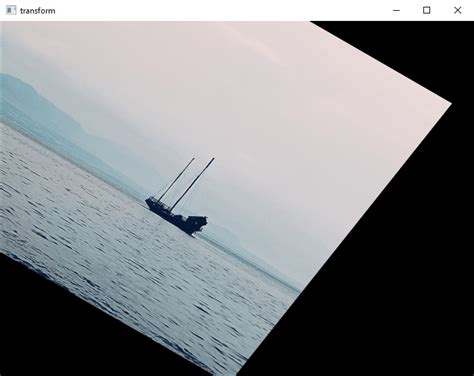
Task: Click the window icon beside the transform title
Action: click(11, 10)
